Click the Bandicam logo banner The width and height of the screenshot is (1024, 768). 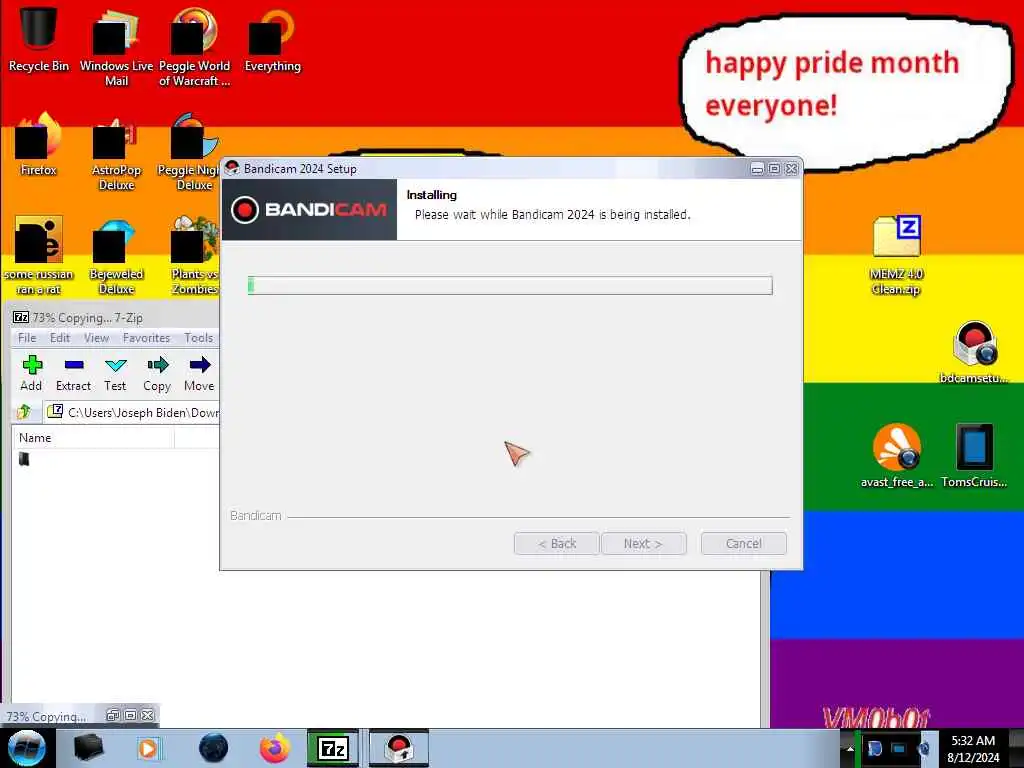310,210
